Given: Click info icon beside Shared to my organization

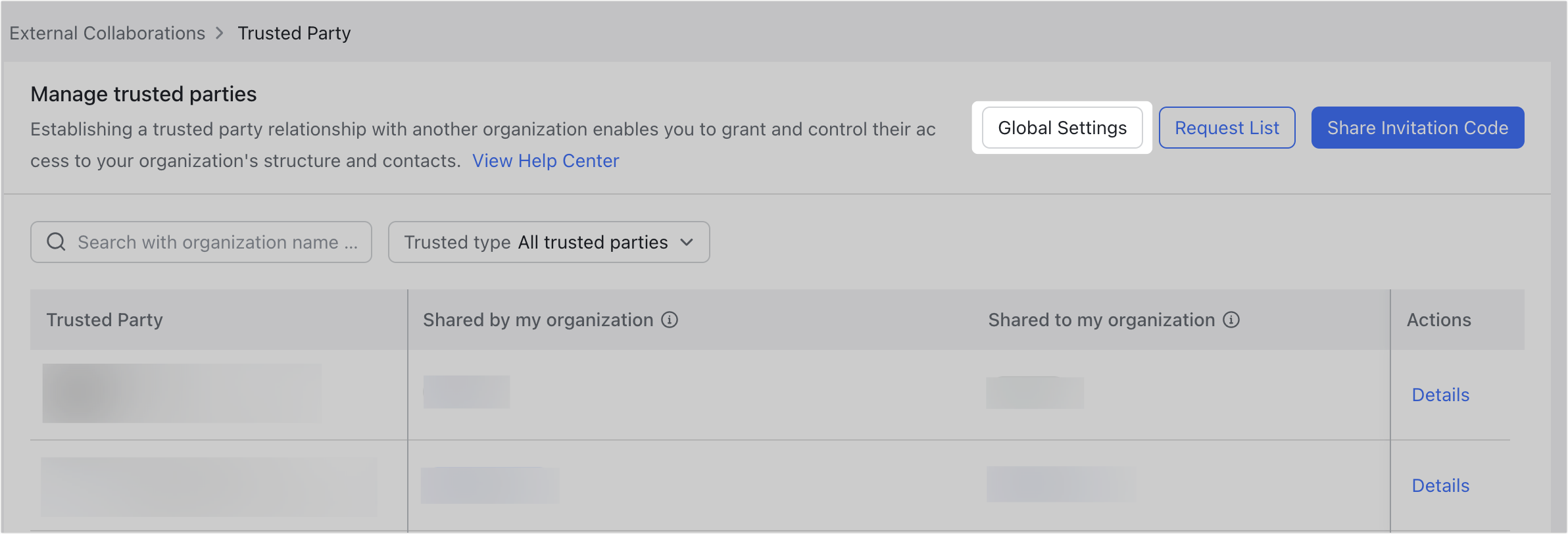Looking at the screenshot, I should (1231, 320).
